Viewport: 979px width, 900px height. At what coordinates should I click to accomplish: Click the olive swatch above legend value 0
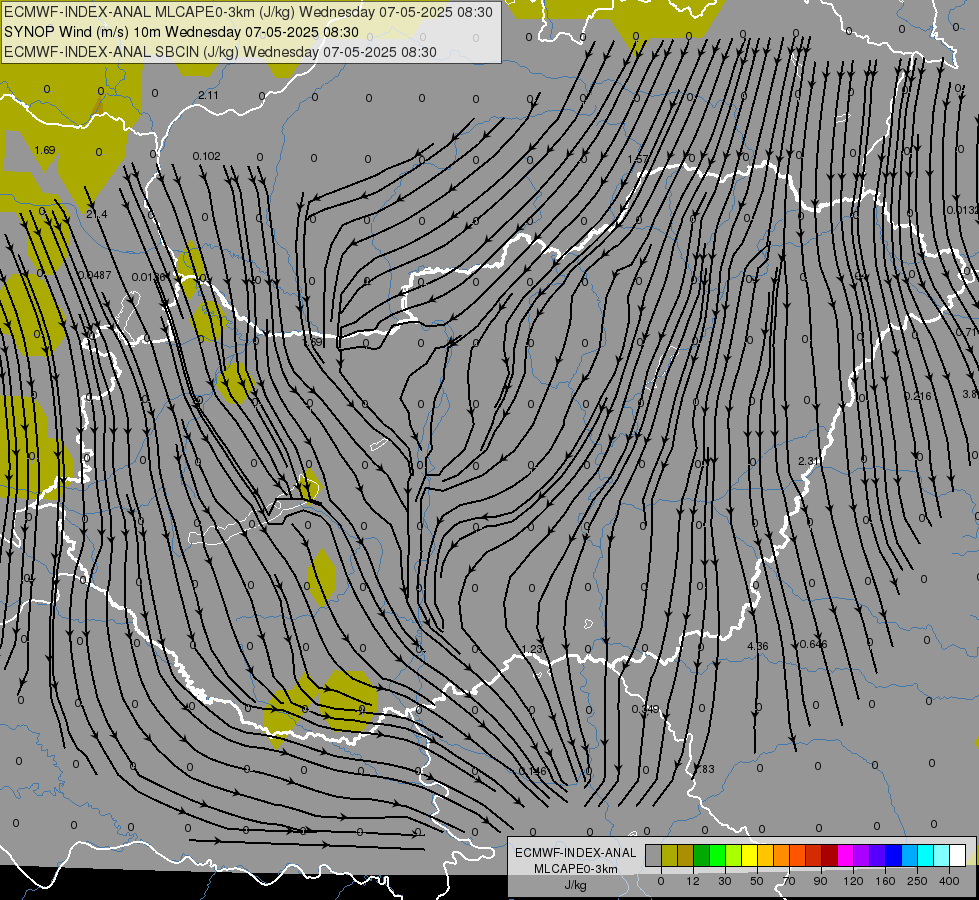click(669, 855)
